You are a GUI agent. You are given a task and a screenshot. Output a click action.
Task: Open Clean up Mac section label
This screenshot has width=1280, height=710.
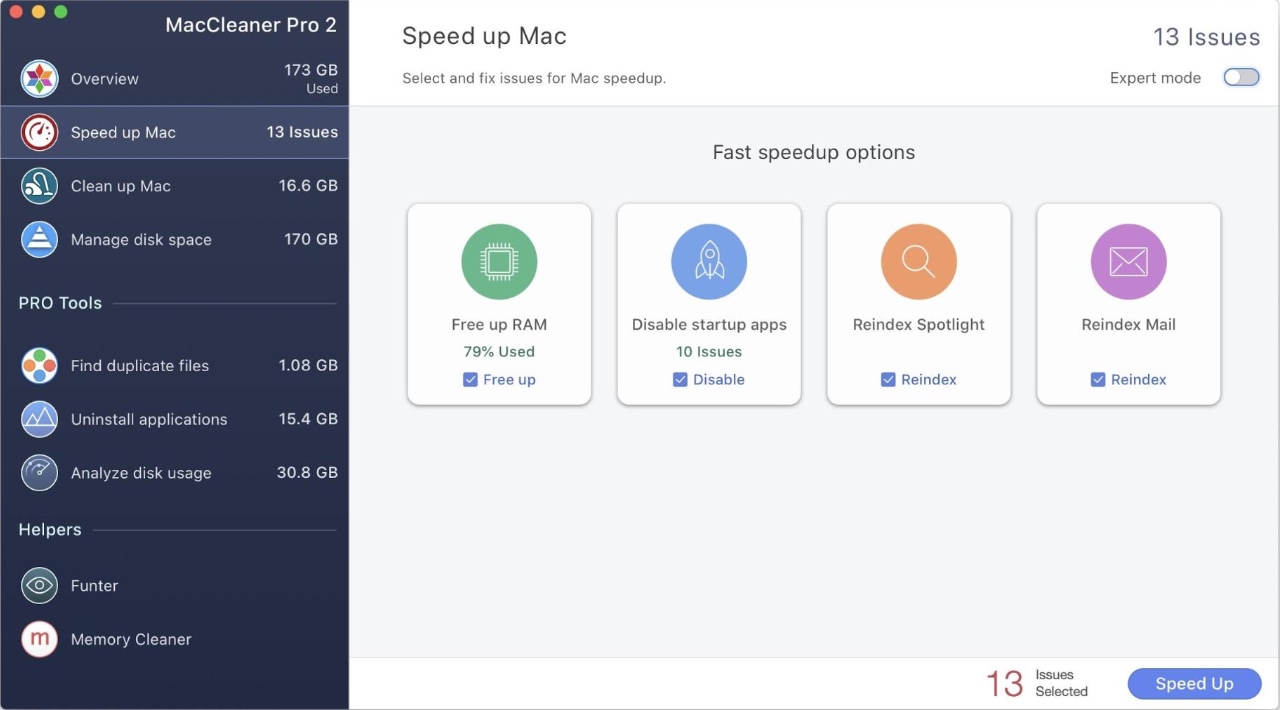point(121,186)
